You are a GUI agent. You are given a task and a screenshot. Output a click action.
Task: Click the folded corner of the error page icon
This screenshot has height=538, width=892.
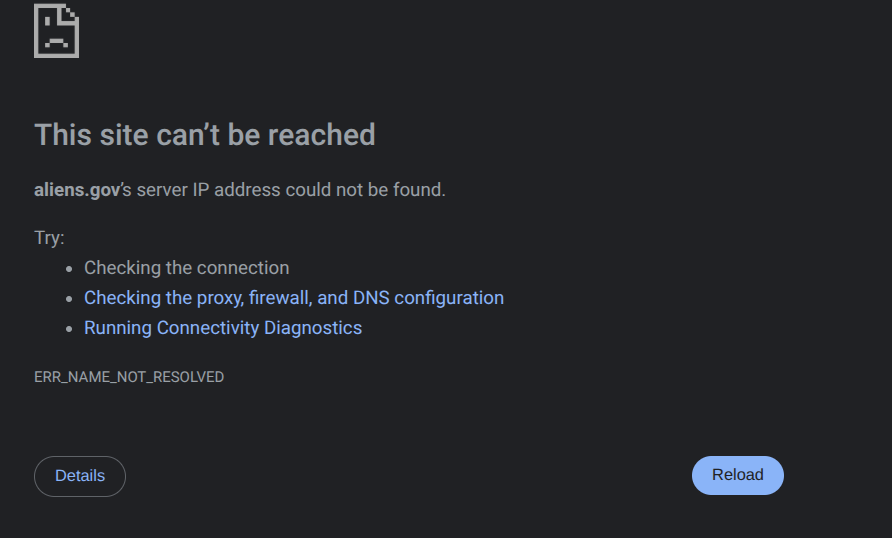[69, 13]
